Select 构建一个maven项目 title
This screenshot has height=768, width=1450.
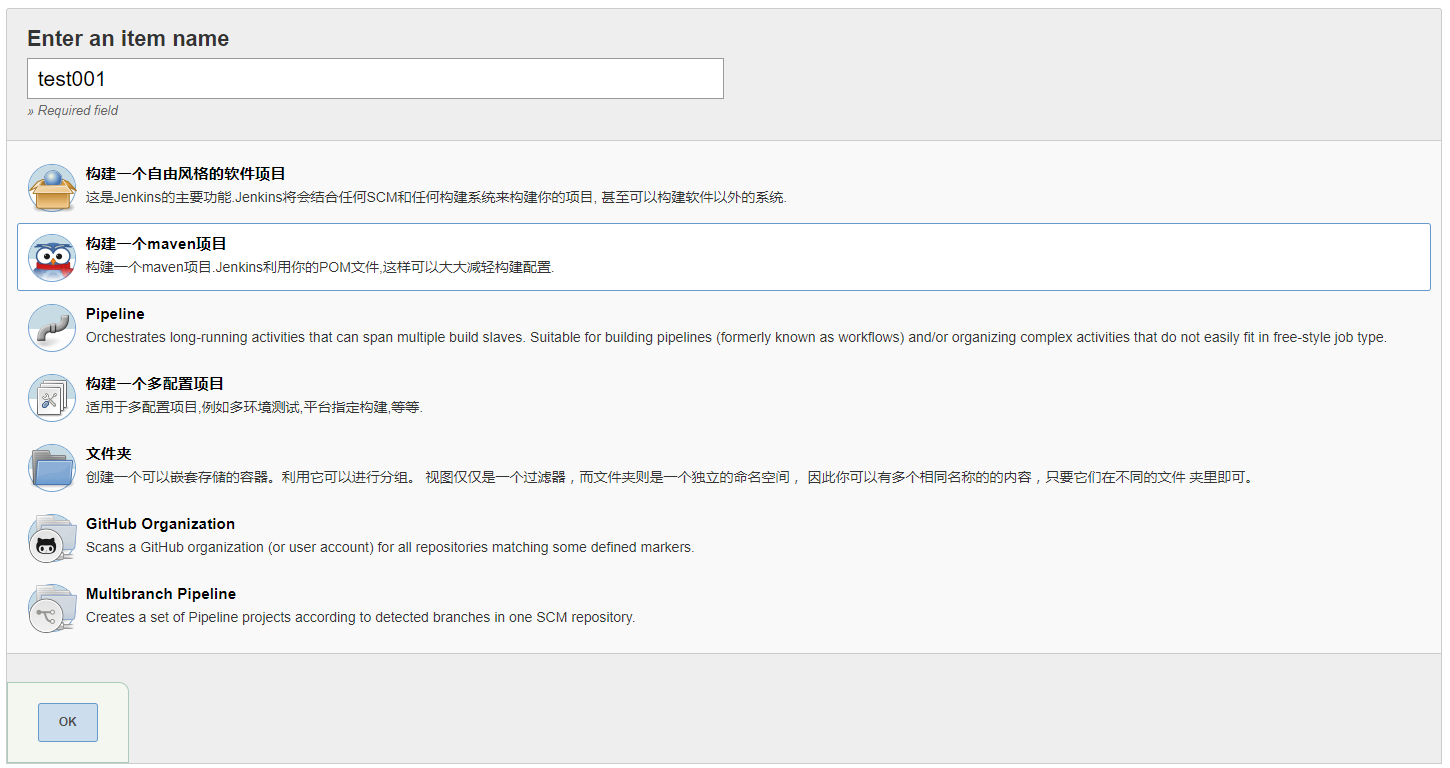(x=156, y=244)
